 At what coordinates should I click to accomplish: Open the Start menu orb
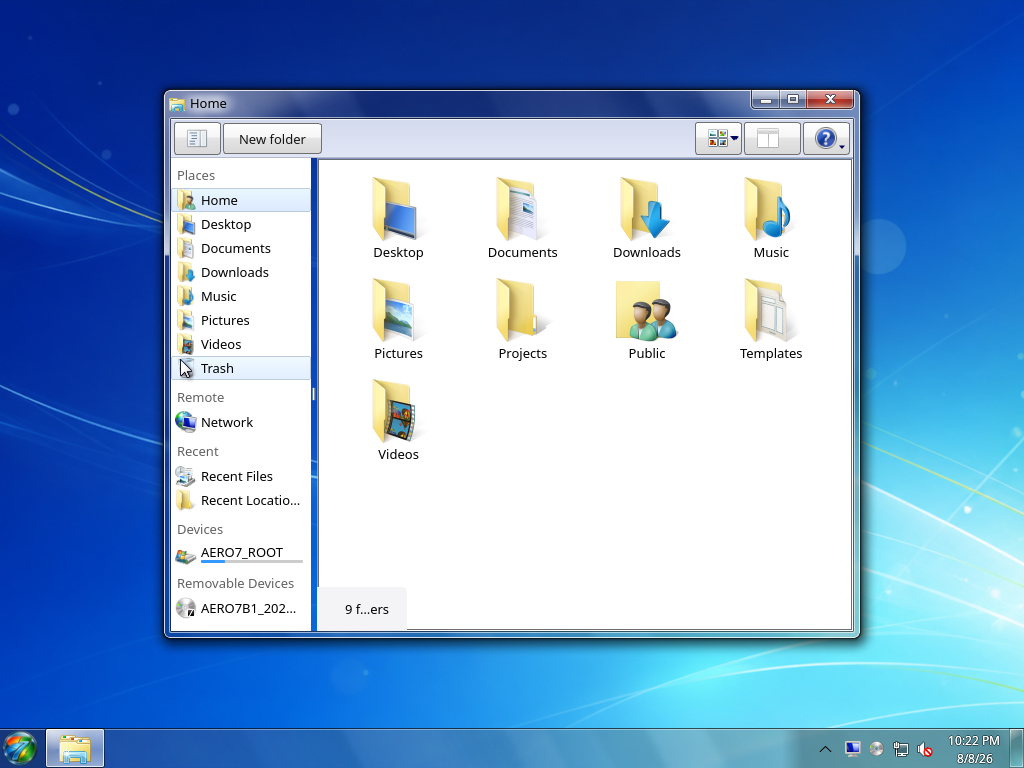[20, 748]
